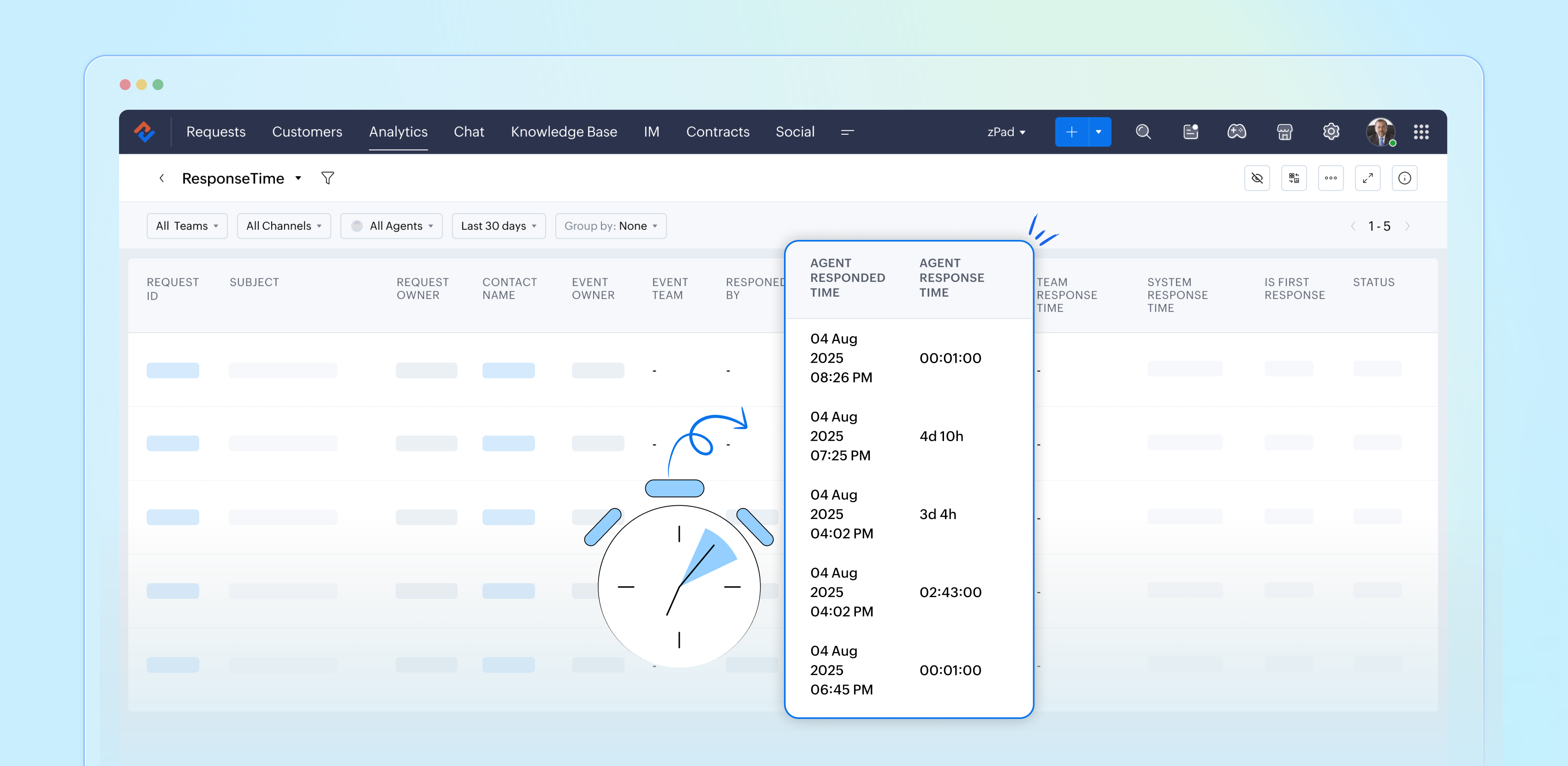Open the marketplace store icon
The height and width of the screenshot is (766, 1568).
coord(1284,132)
